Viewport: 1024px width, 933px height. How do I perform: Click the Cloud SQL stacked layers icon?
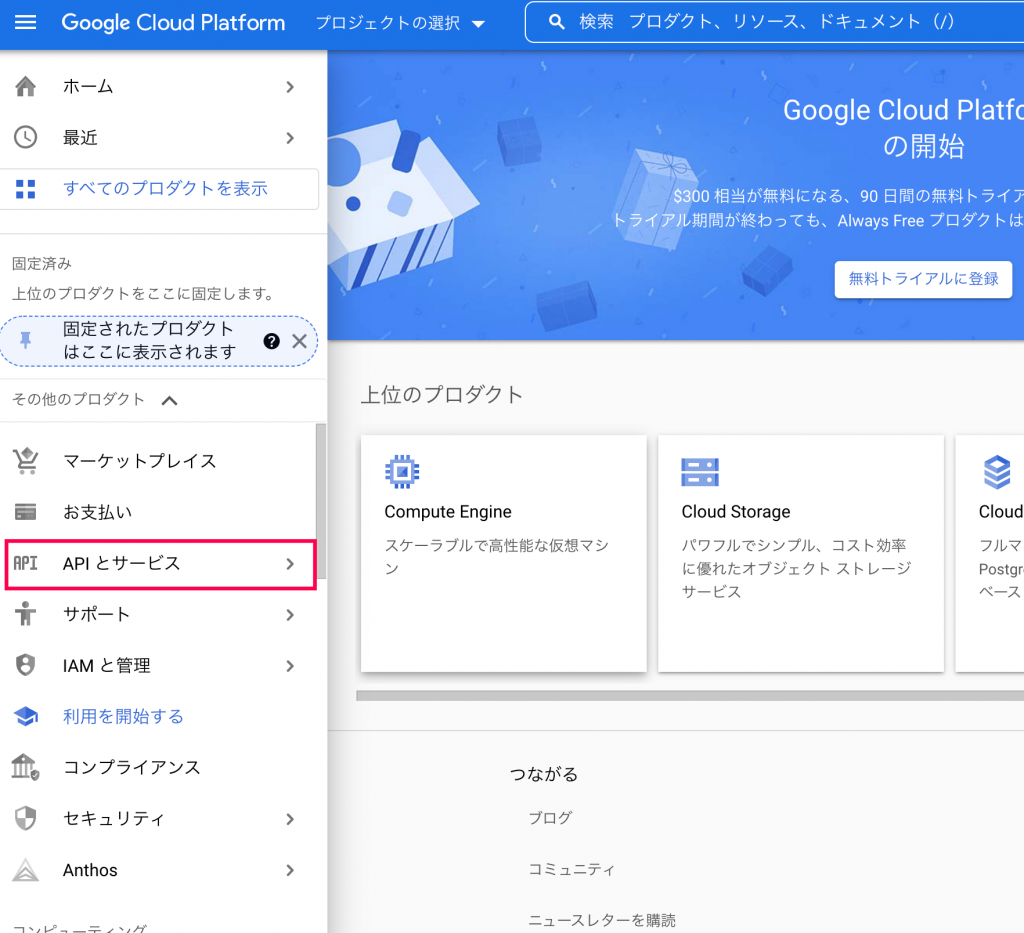click(x=997, y=472)
